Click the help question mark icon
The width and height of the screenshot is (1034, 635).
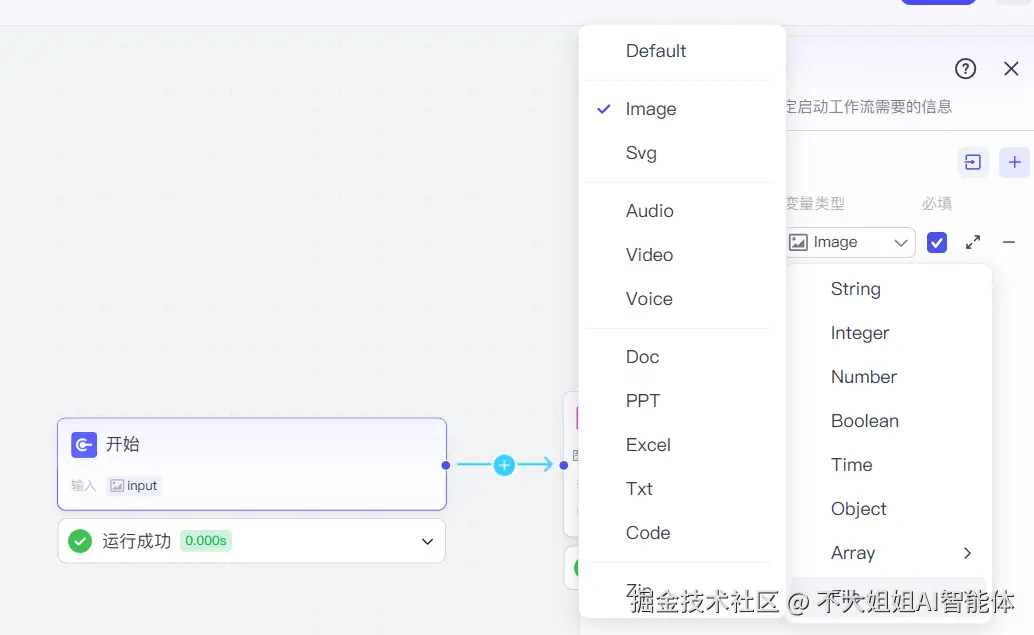[x=965, y=68]
